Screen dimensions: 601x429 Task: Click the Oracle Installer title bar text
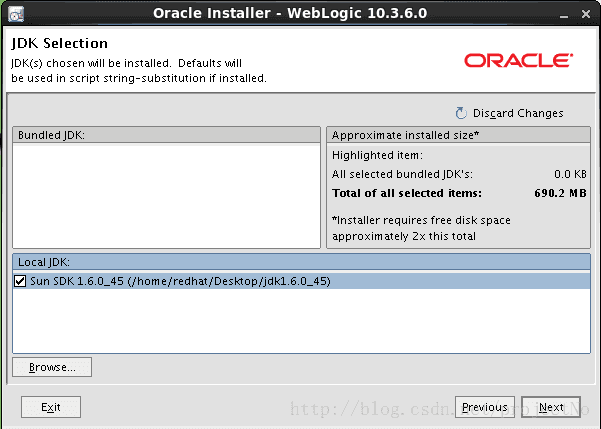pos(290,13)
